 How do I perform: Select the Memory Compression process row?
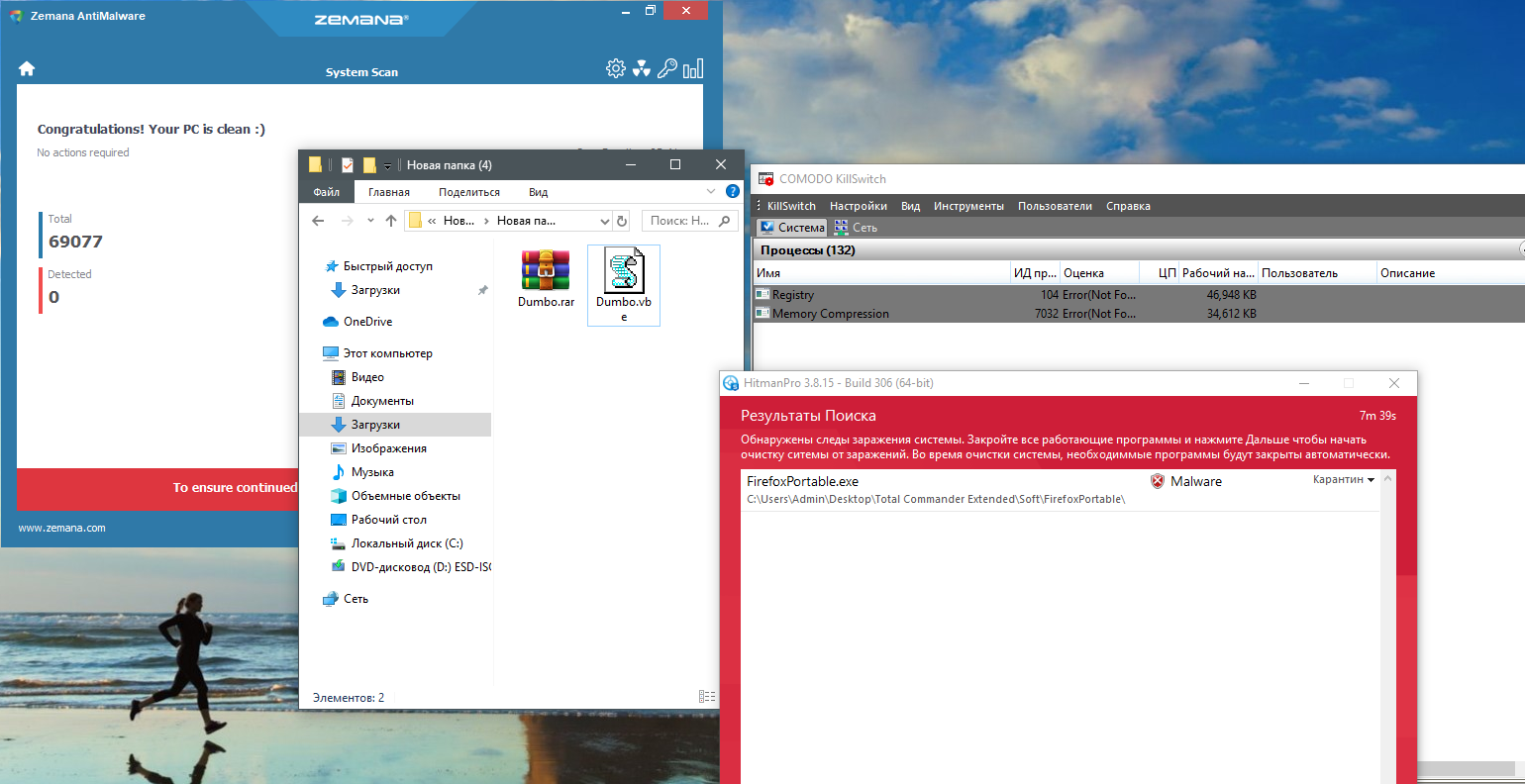pos(1139,313)
